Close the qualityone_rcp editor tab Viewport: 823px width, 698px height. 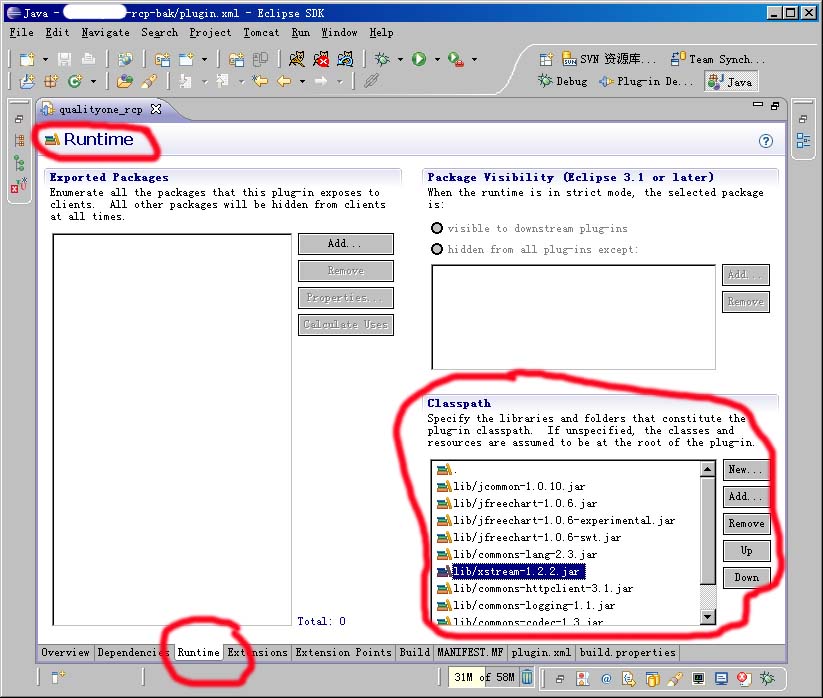click(x=156, y=109)
